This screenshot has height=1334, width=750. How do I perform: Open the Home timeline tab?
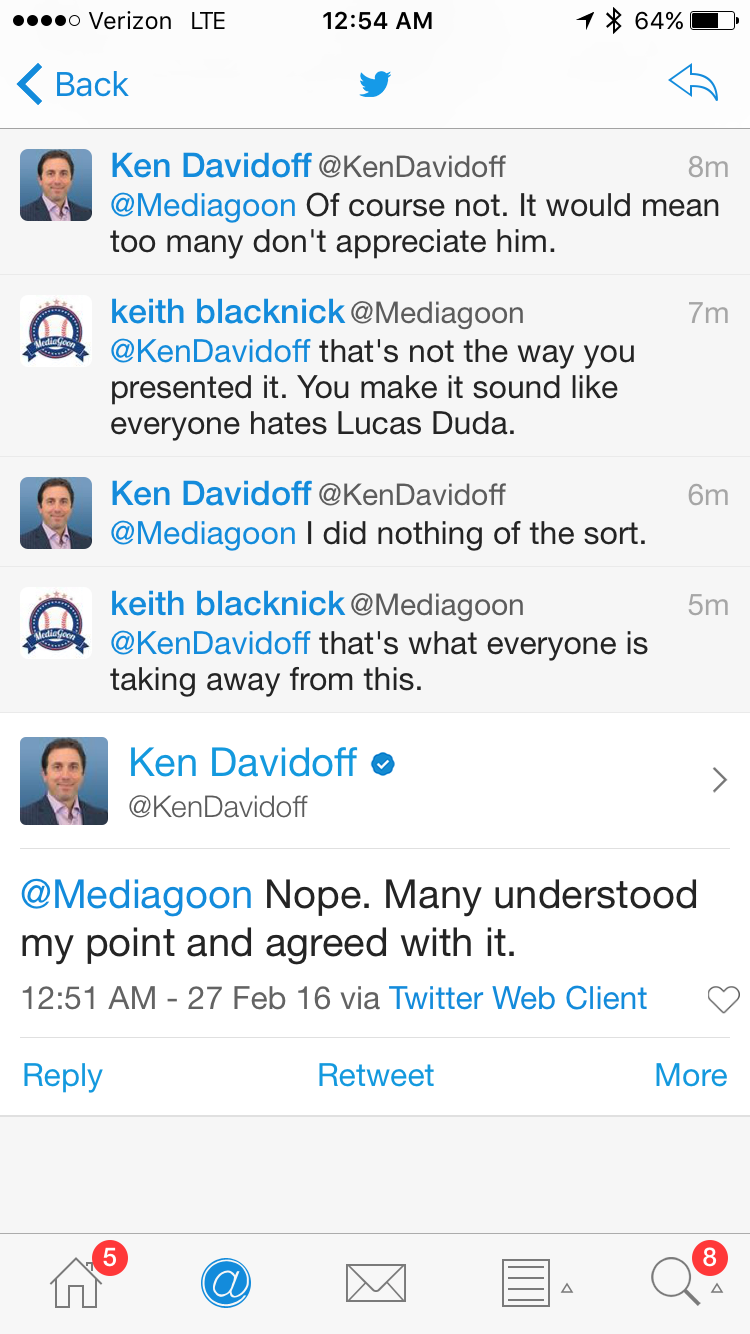(77, 1282)
